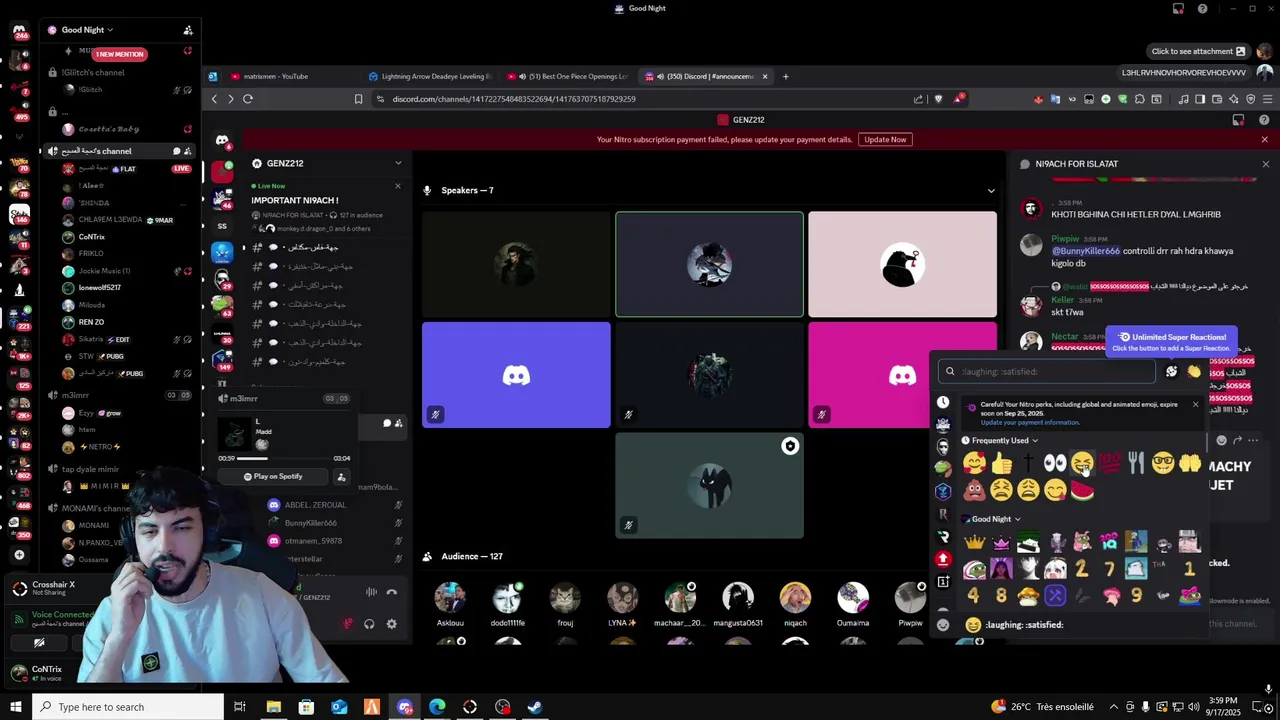Open File Explorer from taskbar

click(273, 707)
